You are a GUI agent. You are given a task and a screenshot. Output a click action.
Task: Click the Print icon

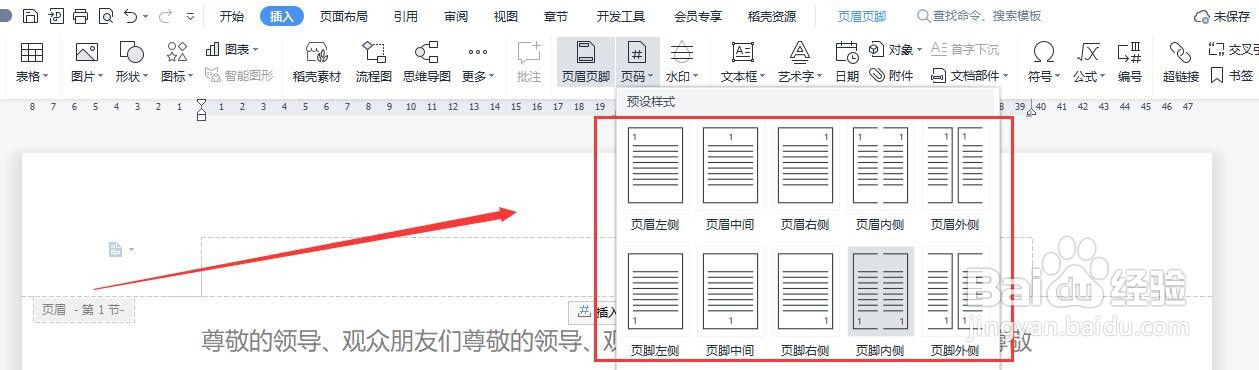tap(81, 16)
